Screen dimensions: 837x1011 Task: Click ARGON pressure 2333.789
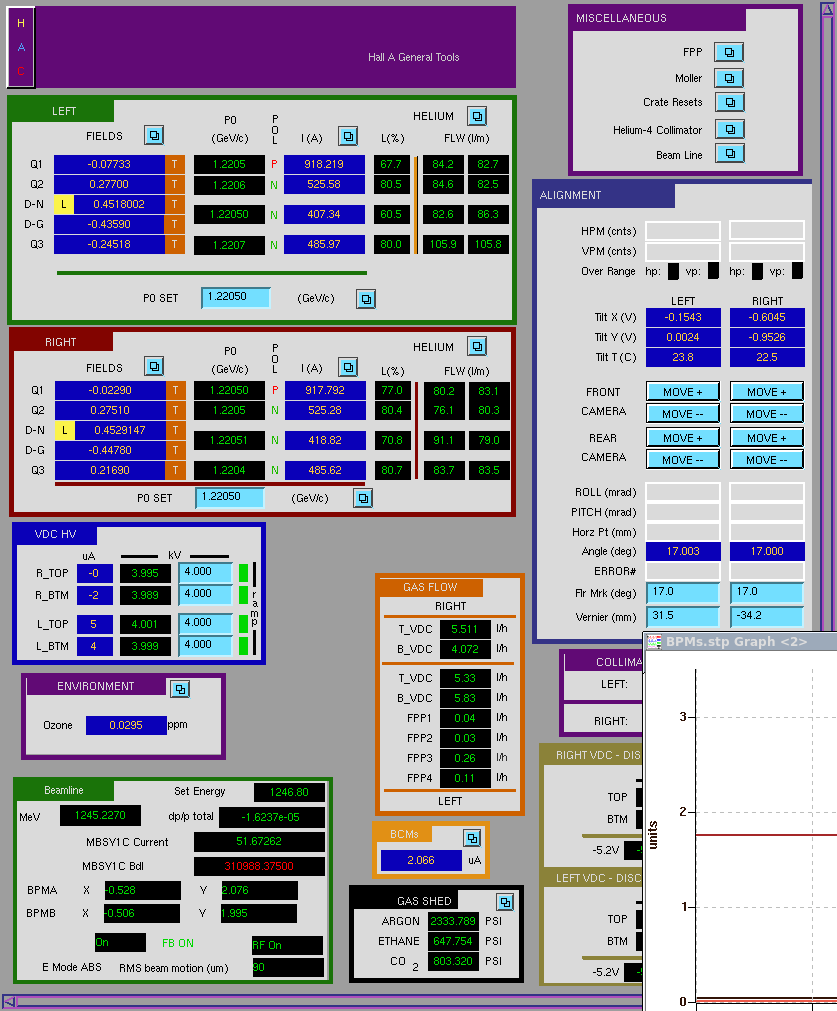(x=453, y=921)
